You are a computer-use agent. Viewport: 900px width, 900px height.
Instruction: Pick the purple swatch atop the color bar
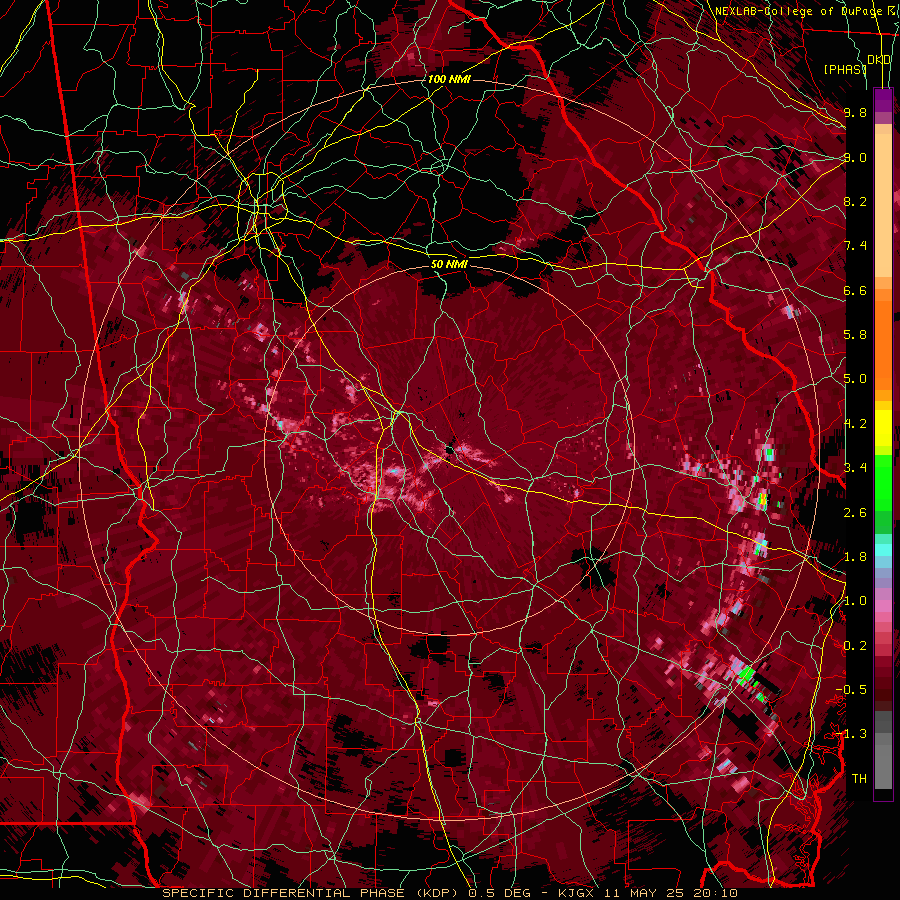(883, 101)
